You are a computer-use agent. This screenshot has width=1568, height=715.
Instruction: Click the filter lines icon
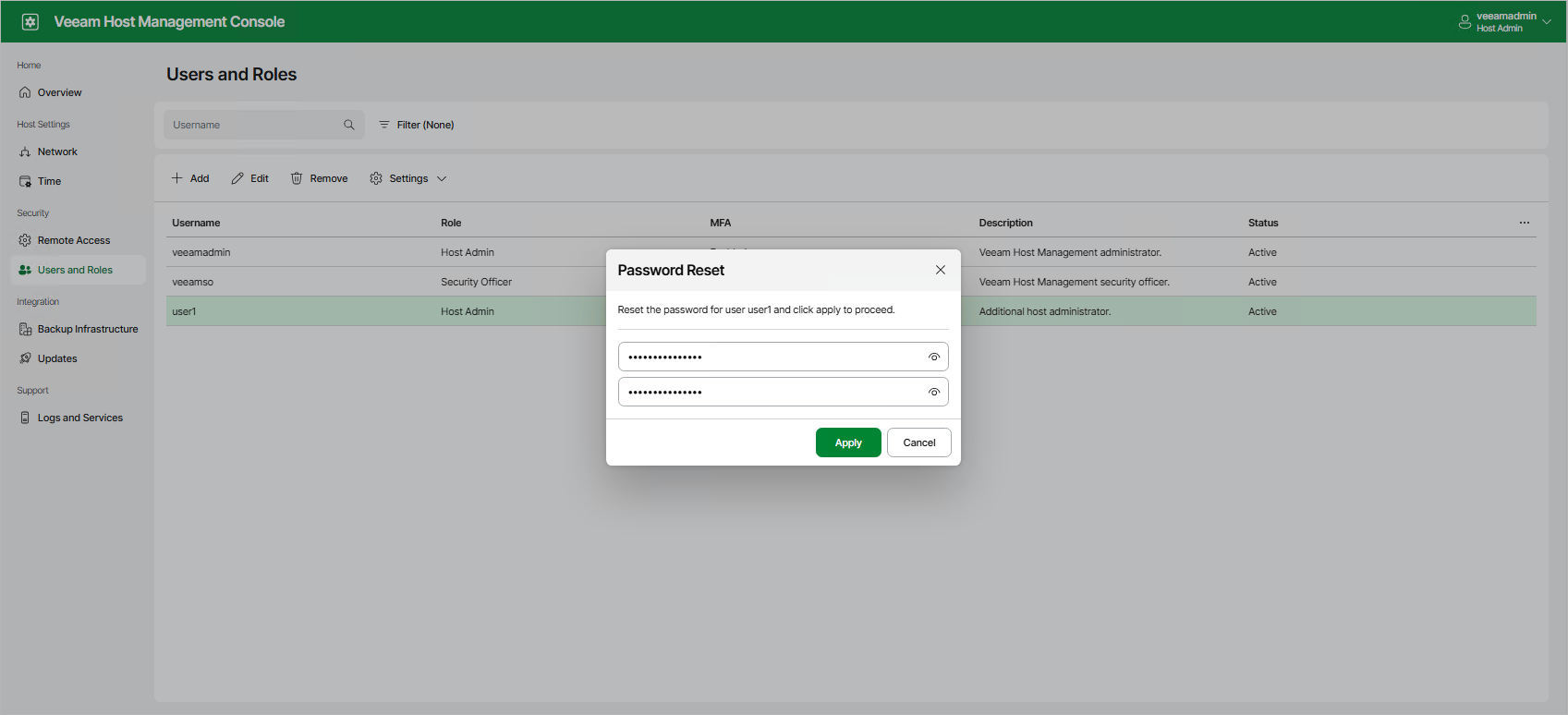384,125
